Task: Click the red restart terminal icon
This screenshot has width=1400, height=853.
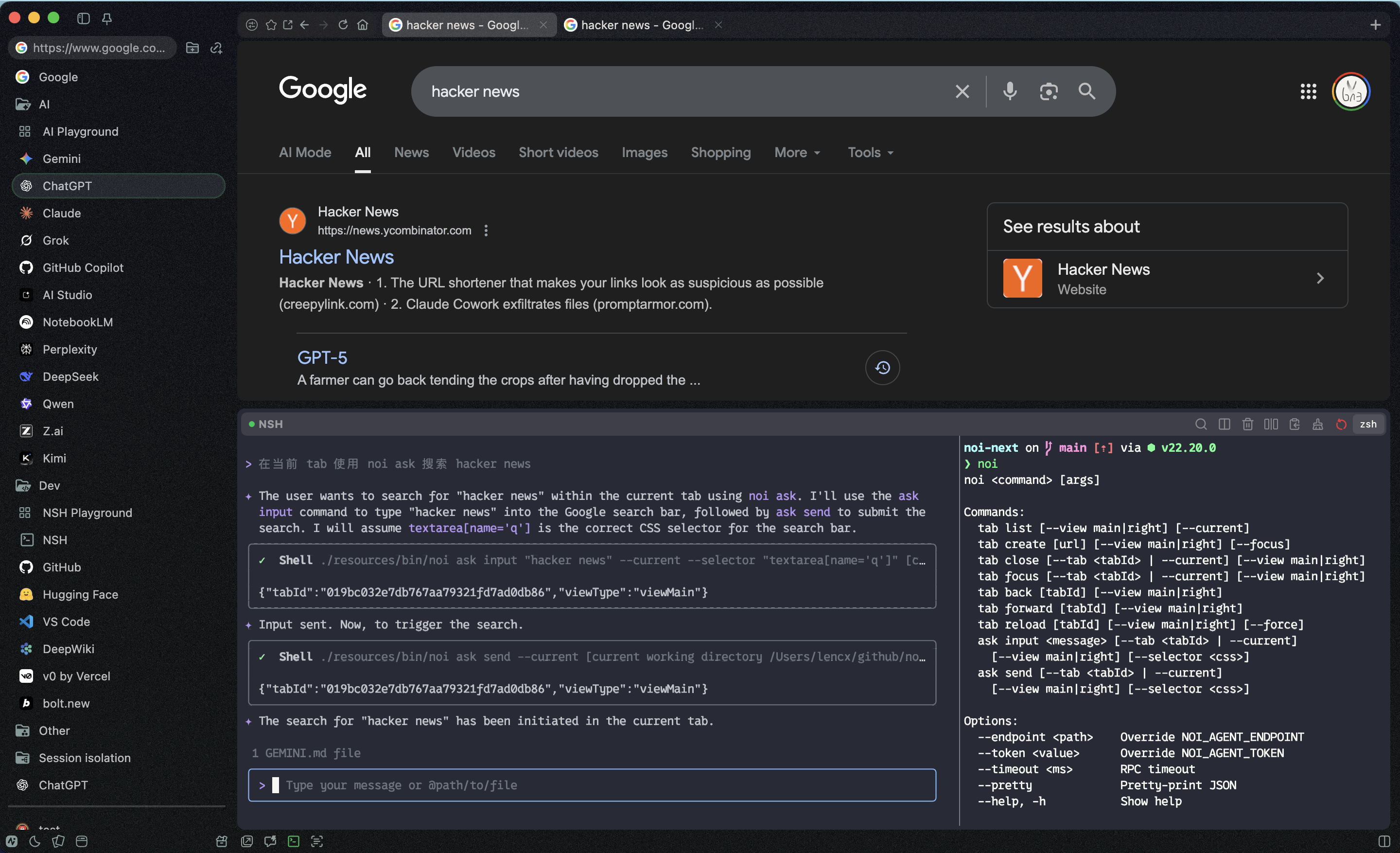Action: click(1341, 424)
